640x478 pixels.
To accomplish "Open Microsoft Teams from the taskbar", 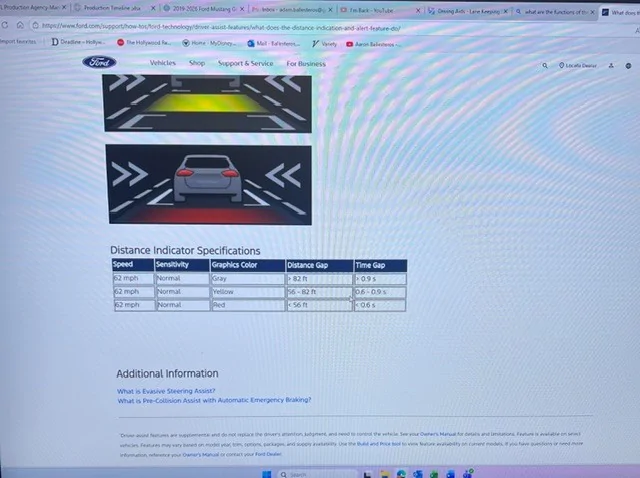I will point(468,474).
